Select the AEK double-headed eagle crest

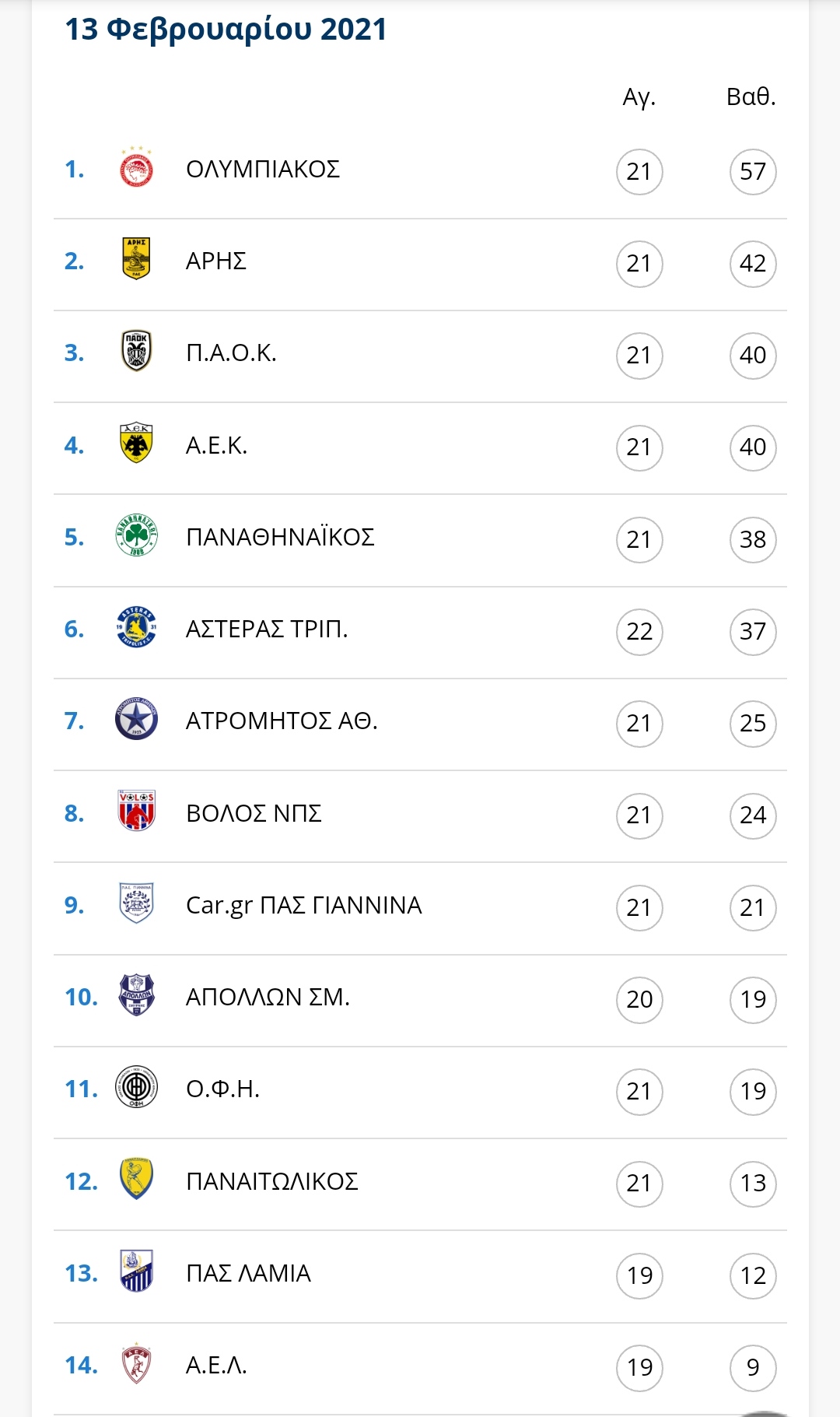click(136, 443)
